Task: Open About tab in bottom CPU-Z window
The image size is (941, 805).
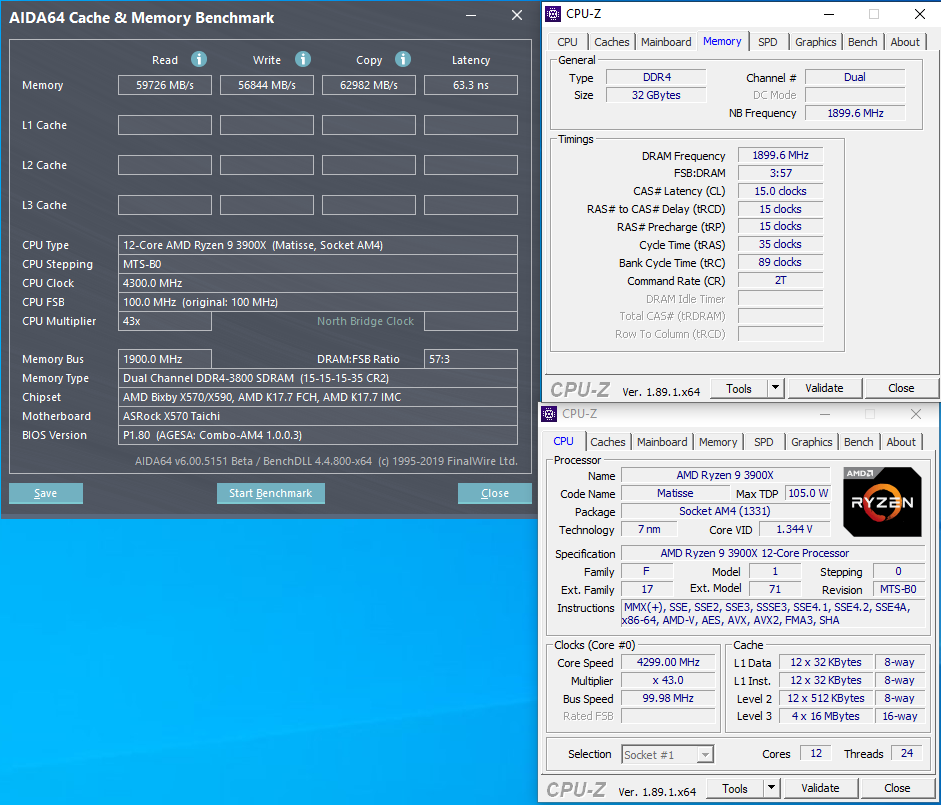Action: (901, 442)
